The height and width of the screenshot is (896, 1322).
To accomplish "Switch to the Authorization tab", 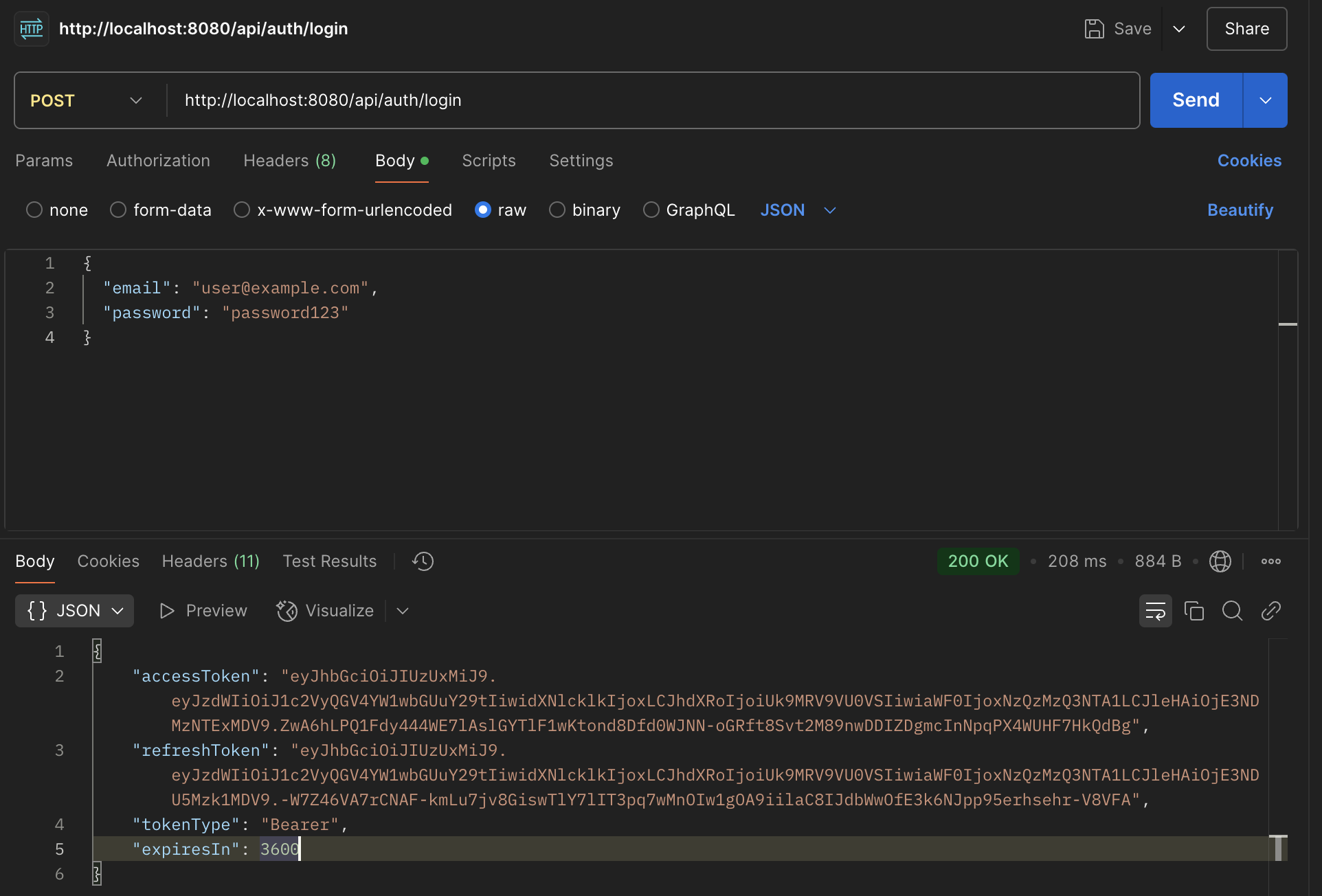I will pos(158,160).
